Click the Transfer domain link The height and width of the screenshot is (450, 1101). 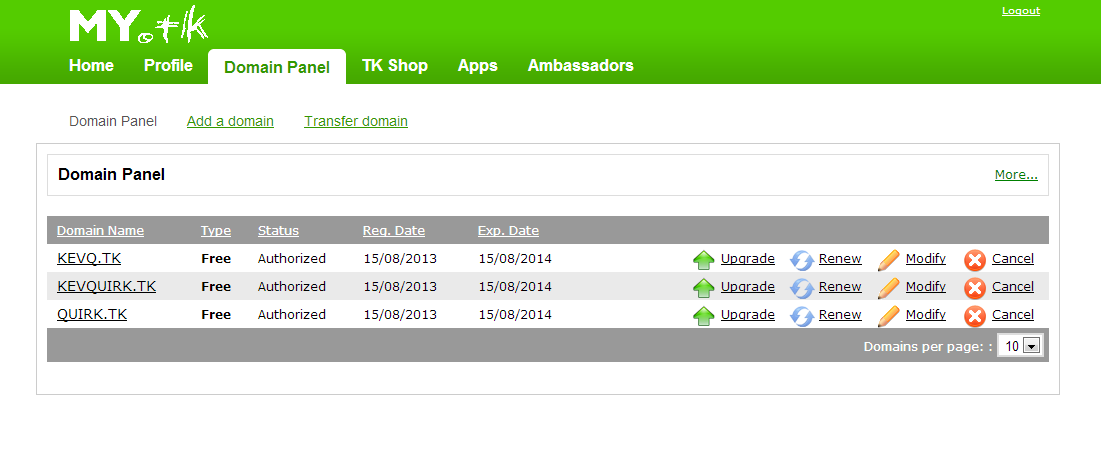(x=355, y=121)
